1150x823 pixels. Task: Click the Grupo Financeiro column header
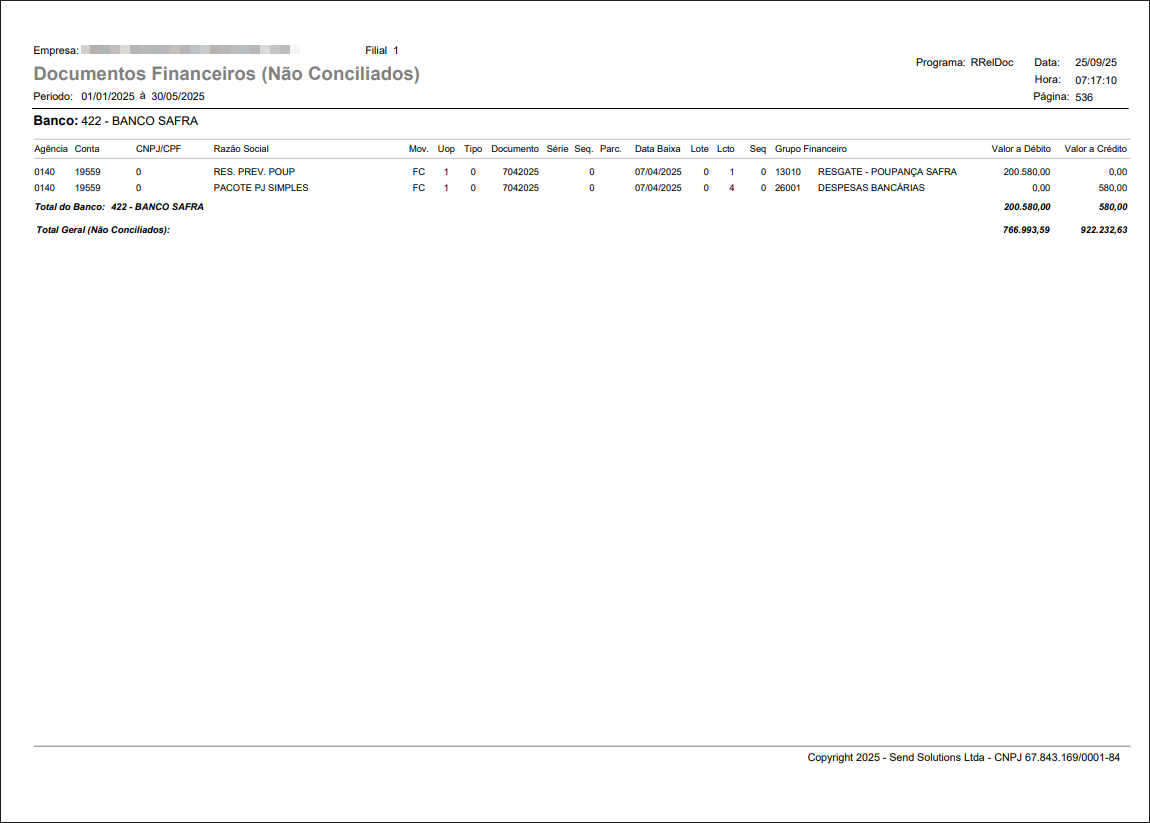(x=810, y=149)
